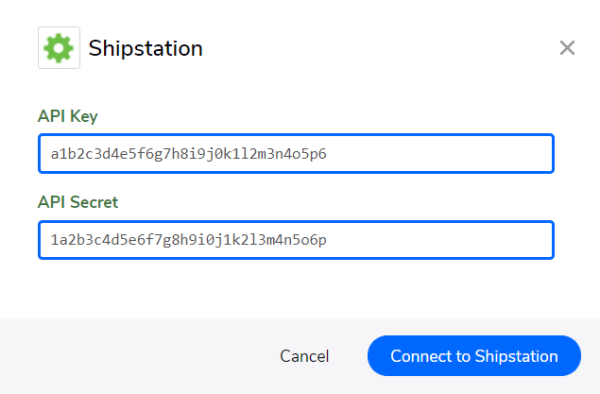Click the green gear Shipstation icon

[x=59, y=48]
